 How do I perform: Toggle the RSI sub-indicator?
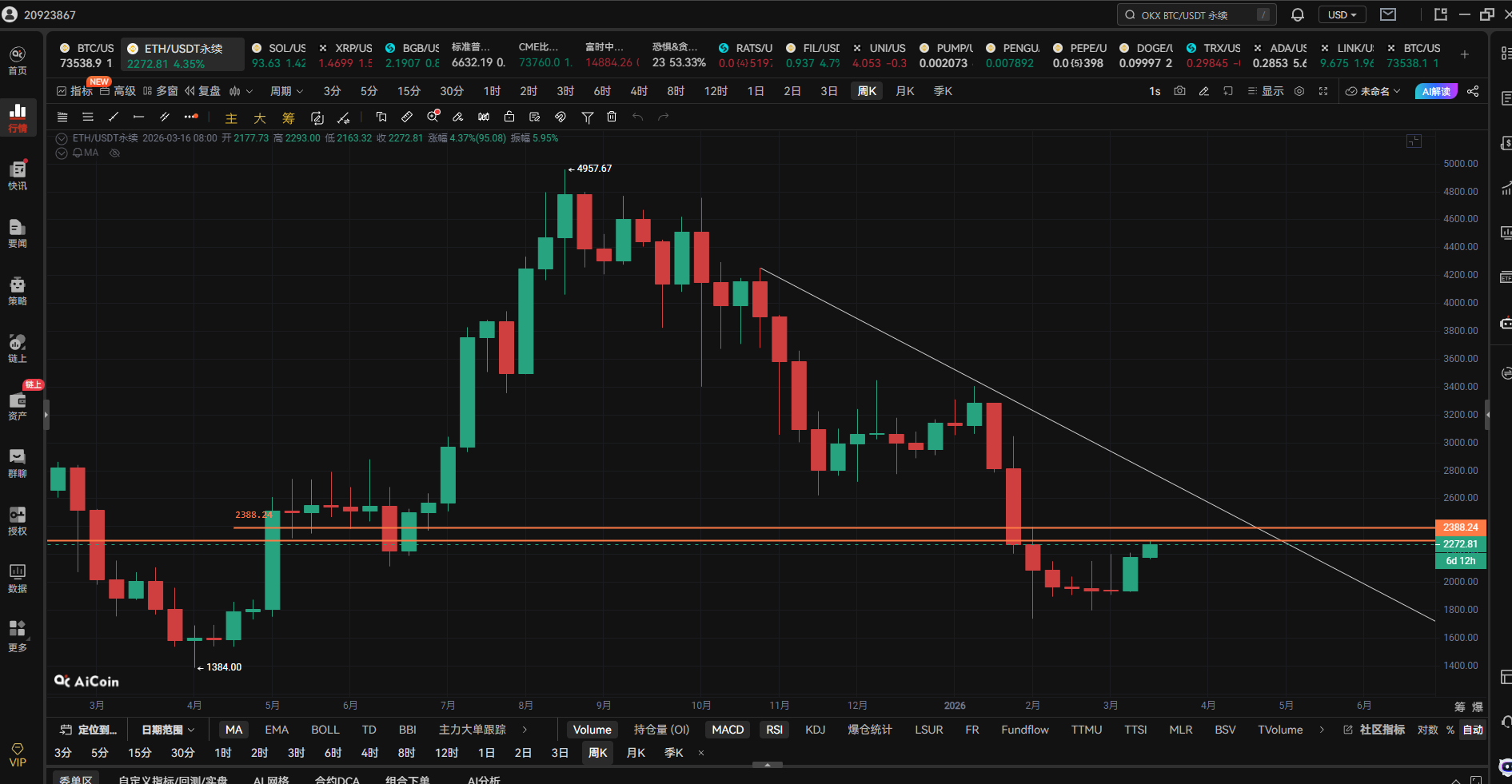pos(774,730)
